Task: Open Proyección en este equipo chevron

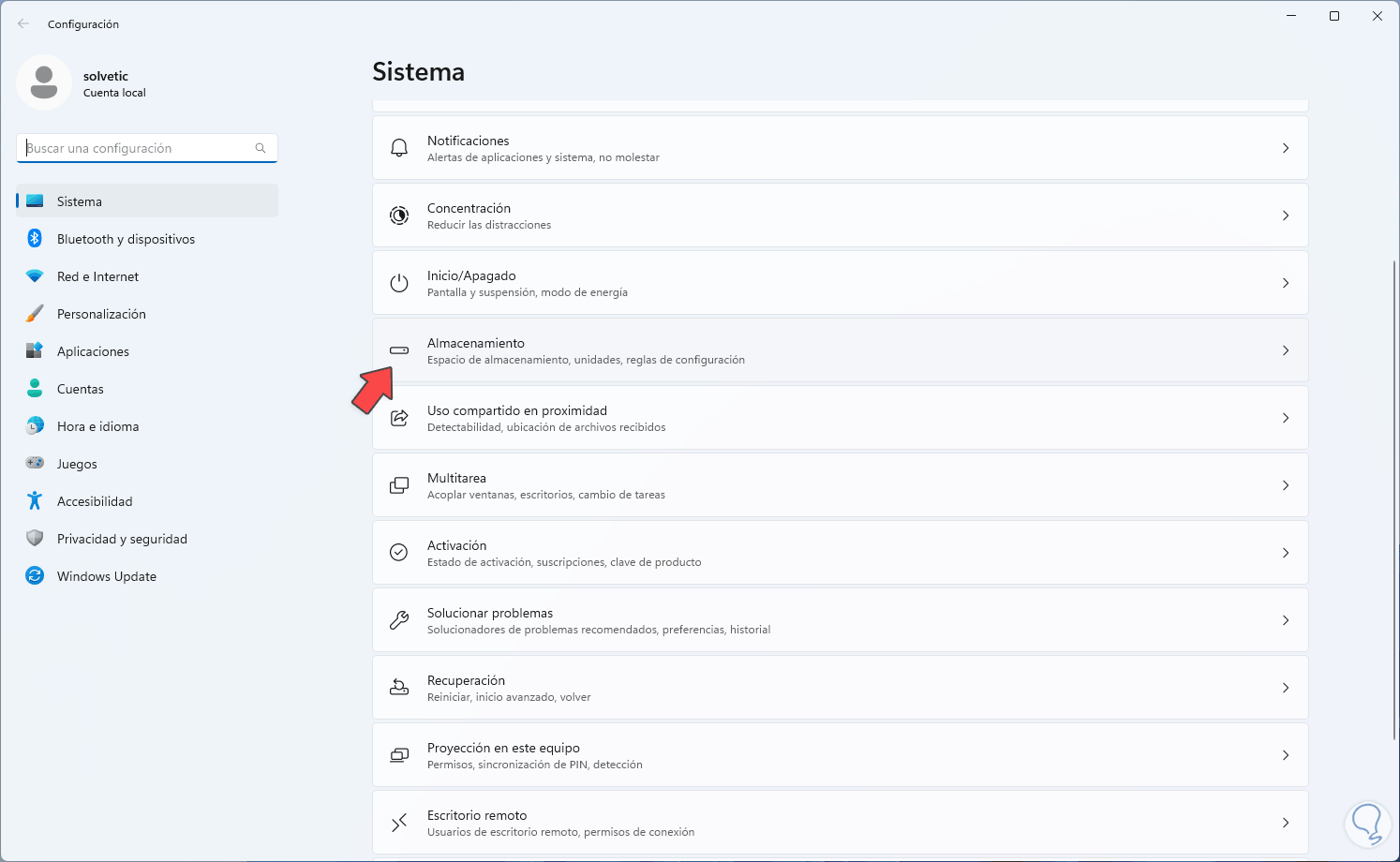Action: pyautogui.click(x=1286, y=755)
